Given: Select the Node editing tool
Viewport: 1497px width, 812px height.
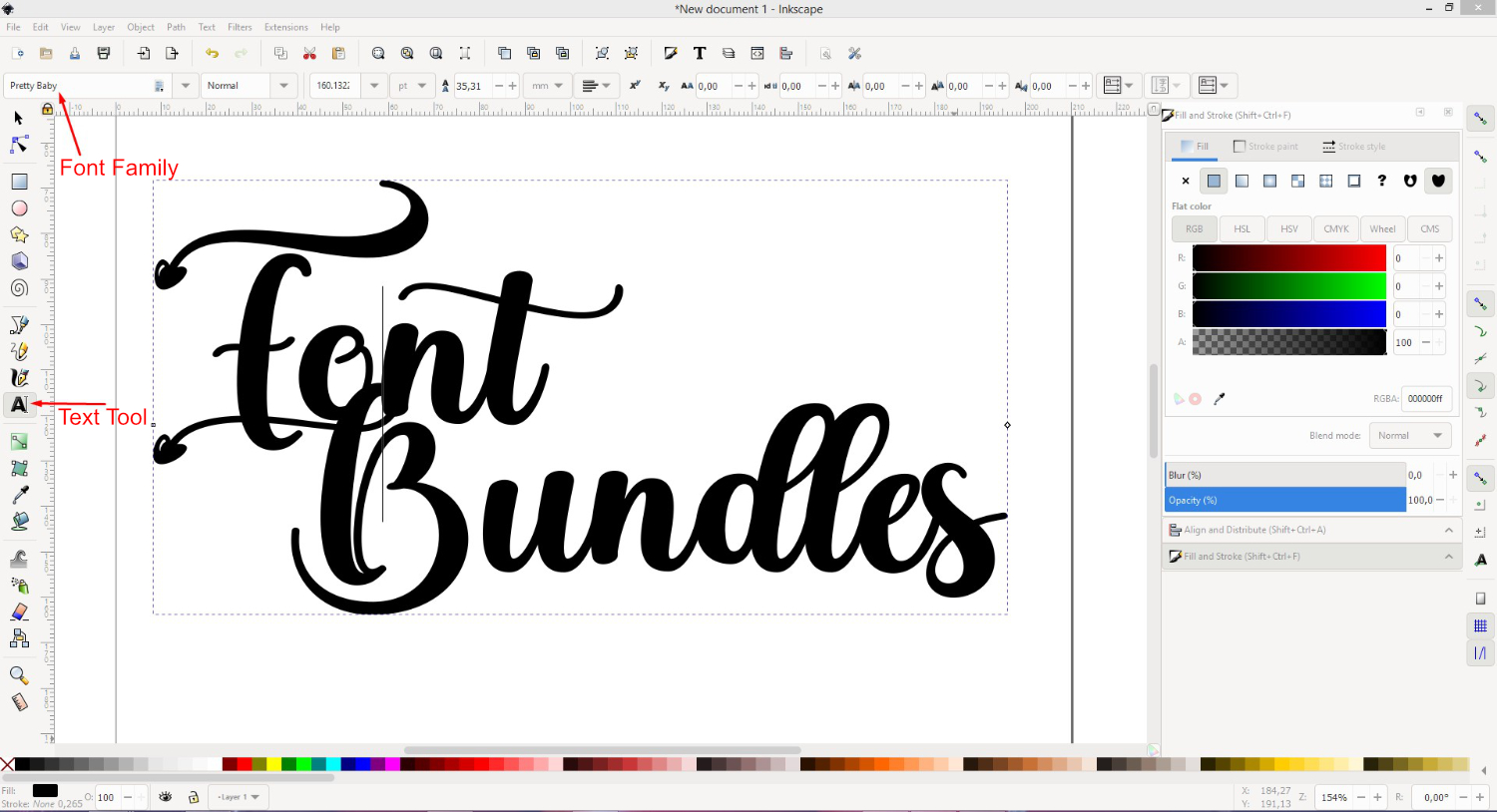Looking at the screenshot, I should pos(19,146).
